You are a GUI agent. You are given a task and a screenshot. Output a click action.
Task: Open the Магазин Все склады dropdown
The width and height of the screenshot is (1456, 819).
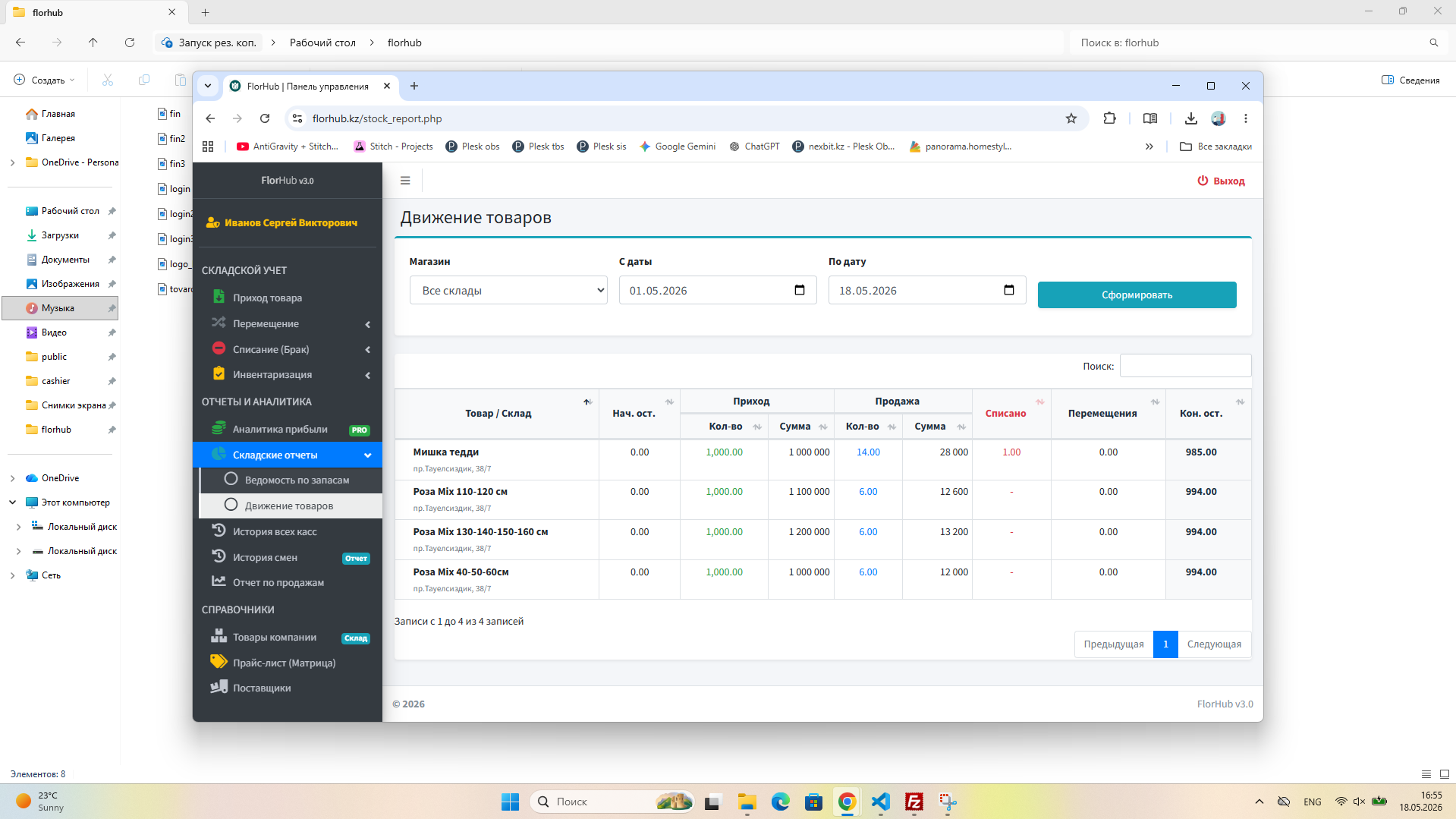508,290
